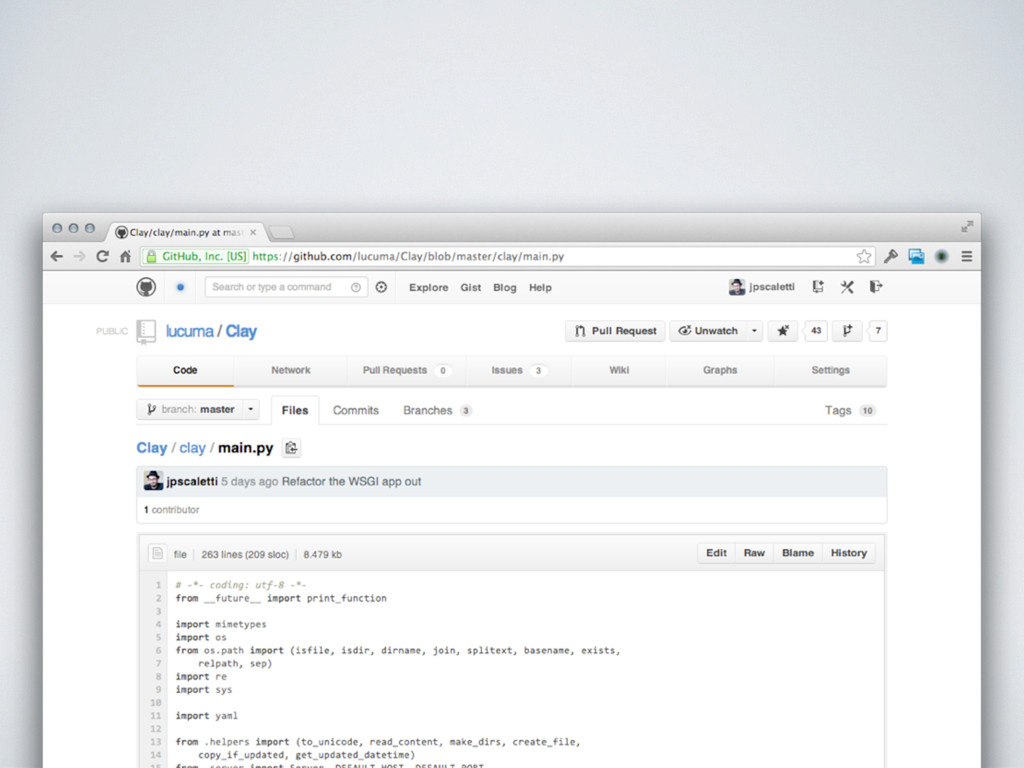Viewport: 1024px width, 768px height.
Task: Open jpscaletti profile in header
Action: 761,287
